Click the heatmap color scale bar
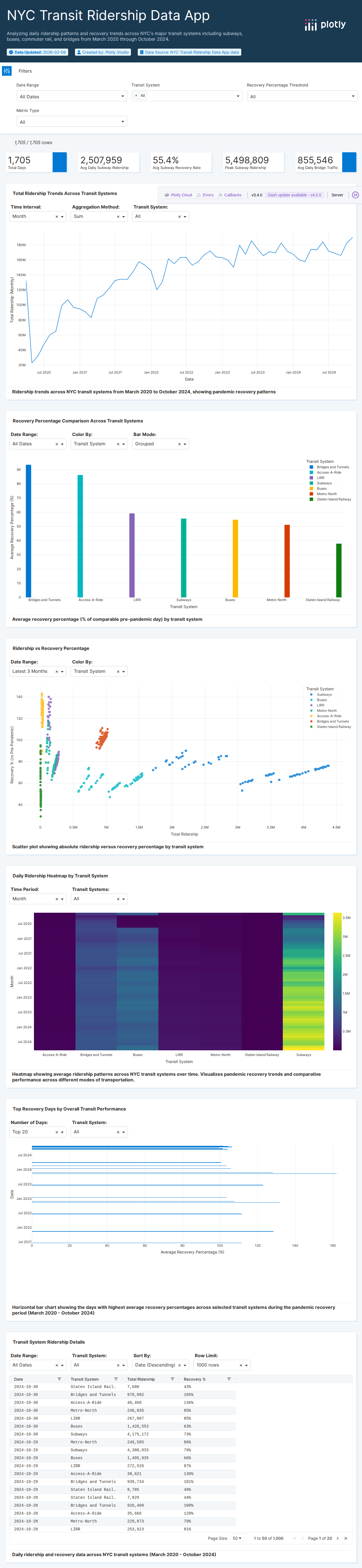362x1568 pixels. (x=337, y=981)
